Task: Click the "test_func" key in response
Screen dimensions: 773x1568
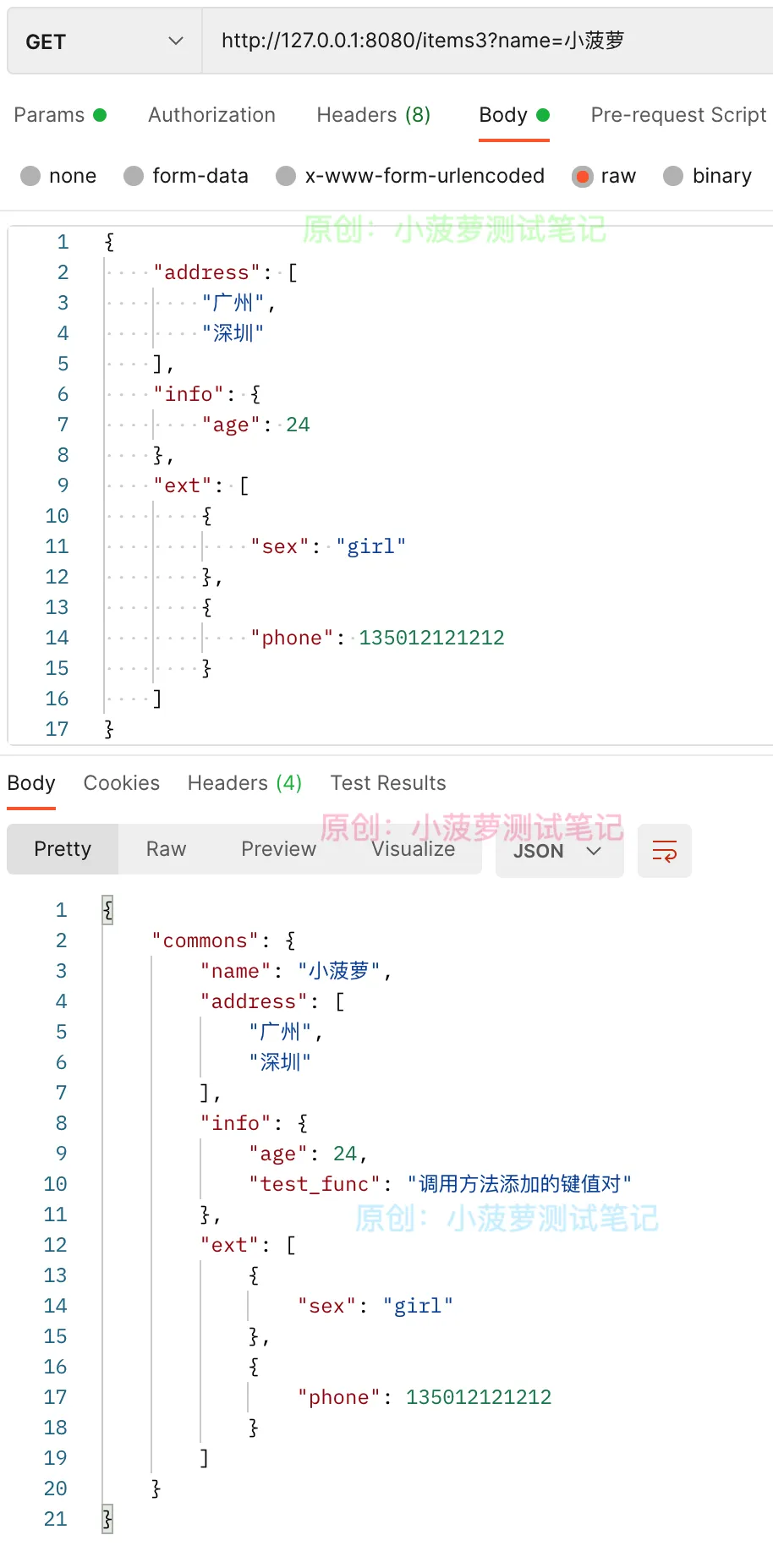Action: coord(315,1184)
